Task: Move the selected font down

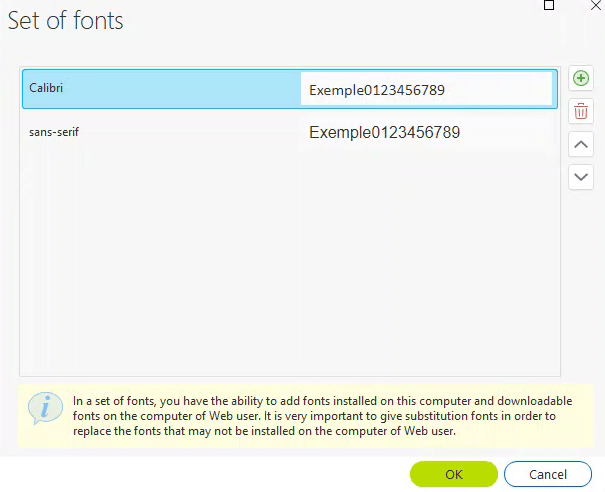Action: click(x=580, y=177)
